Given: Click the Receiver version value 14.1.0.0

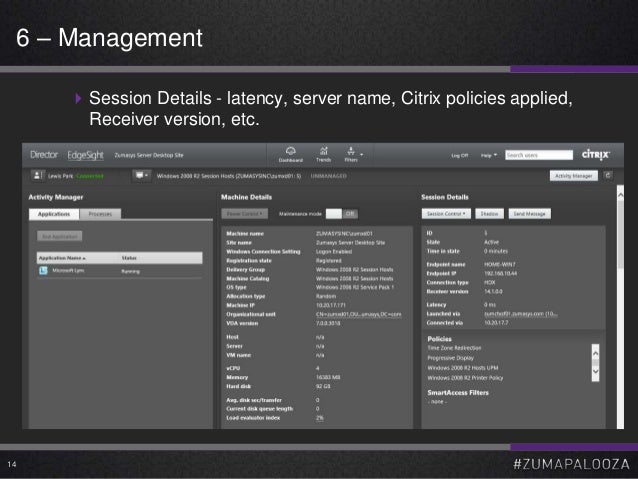Looking at the screenshot, I should coord(493,291).
